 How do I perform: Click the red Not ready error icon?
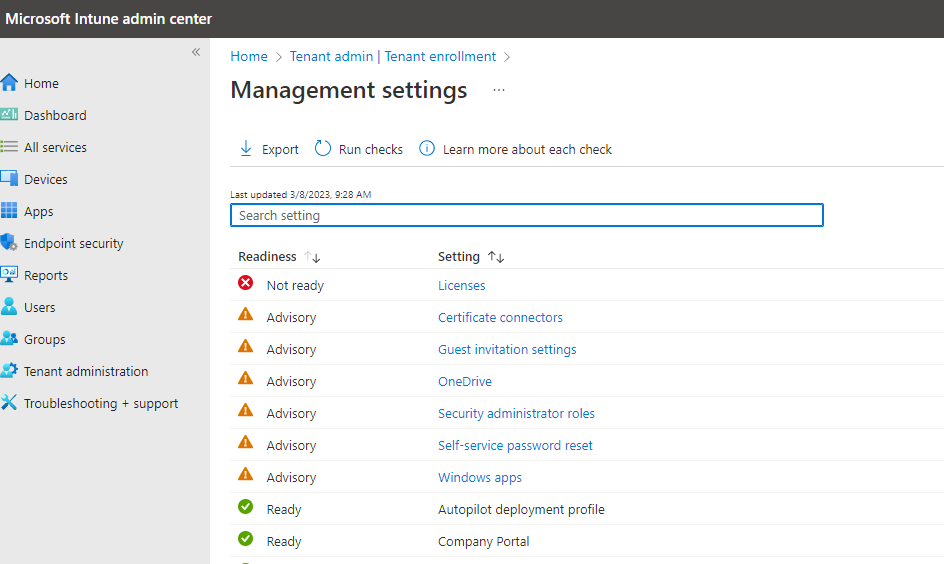pos(246,283)
